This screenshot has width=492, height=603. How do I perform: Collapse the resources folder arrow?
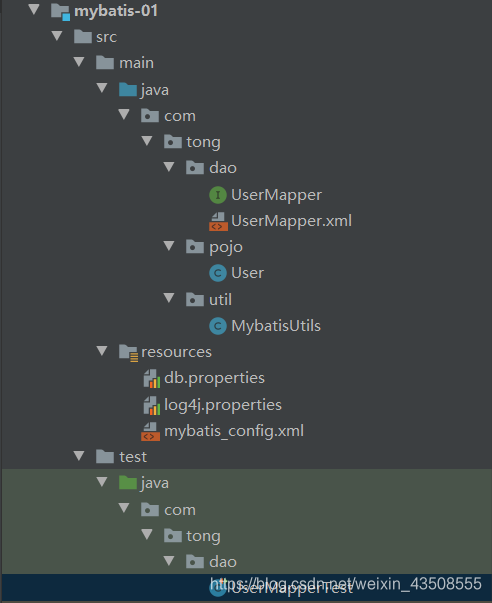tap(102, 351)
